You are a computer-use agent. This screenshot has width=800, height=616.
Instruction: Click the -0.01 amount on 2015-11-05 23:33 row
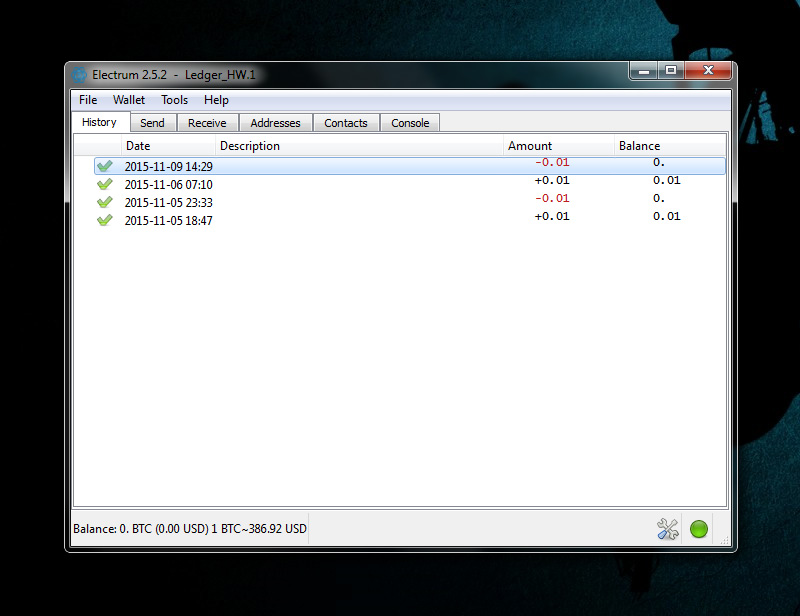pos(552,198)
